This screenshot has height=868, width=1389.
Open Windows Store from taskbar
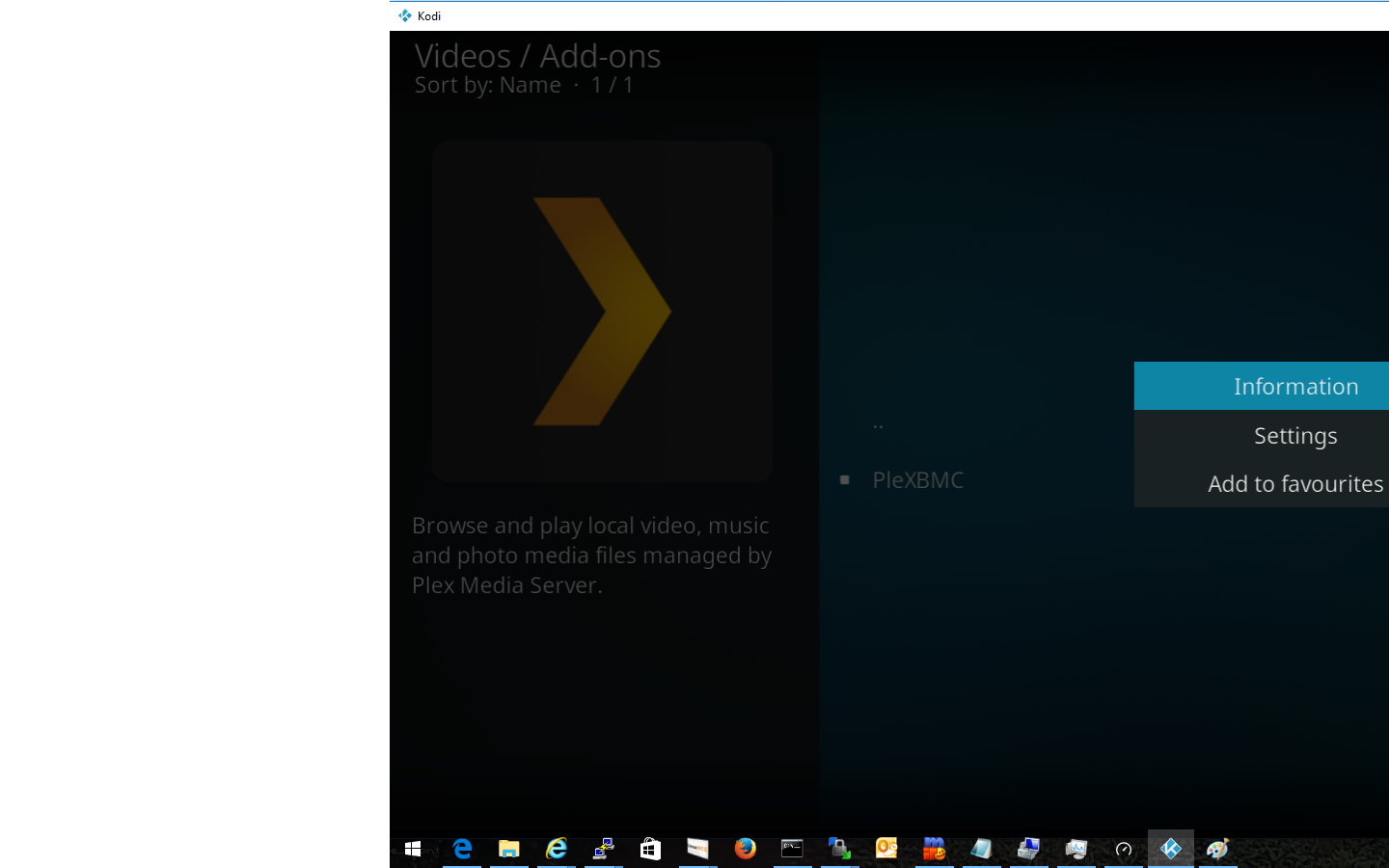pyautogui.click(x=651, y=849)
